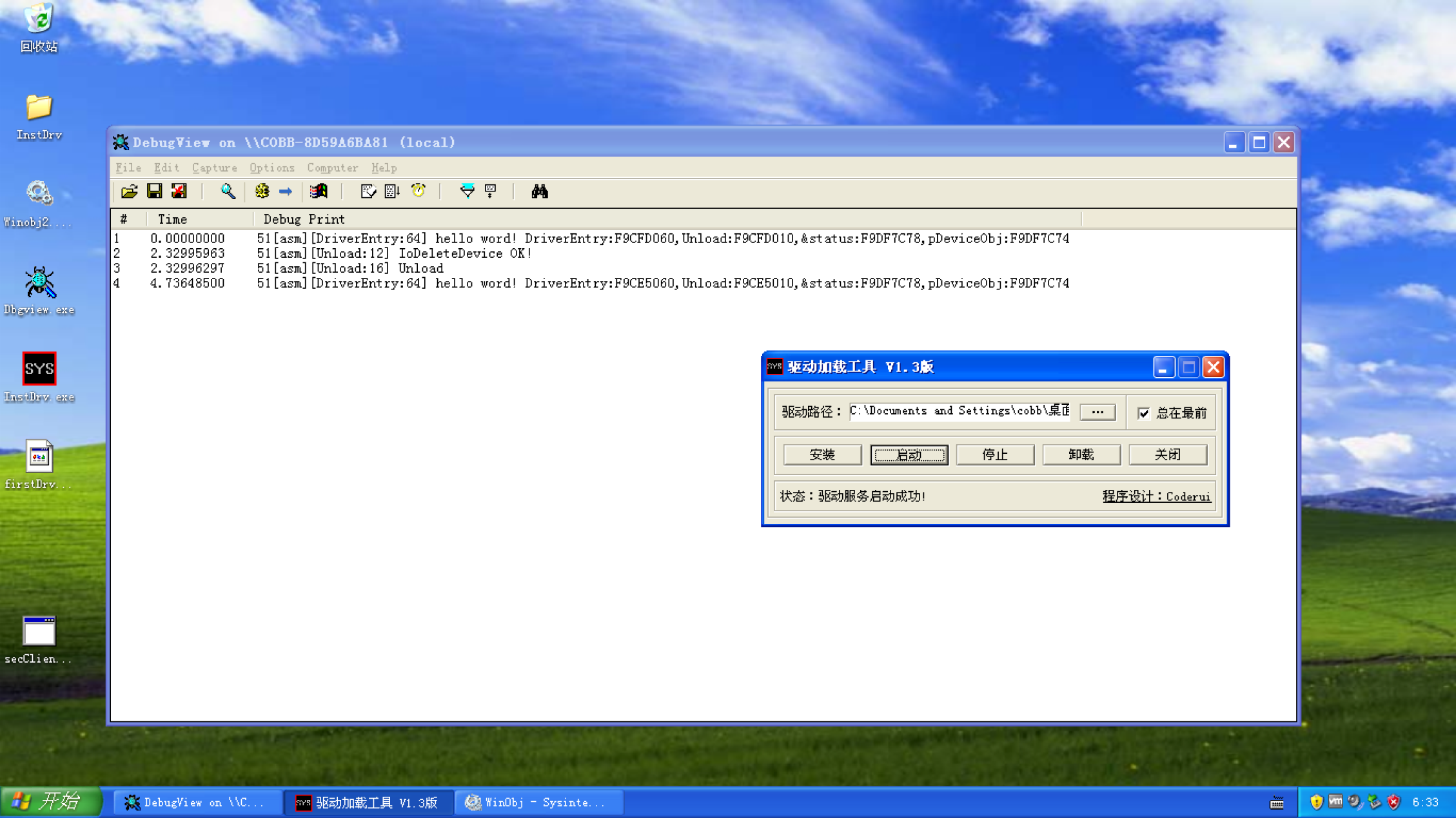Open a saved log file in DebugView

coord(129,191)
